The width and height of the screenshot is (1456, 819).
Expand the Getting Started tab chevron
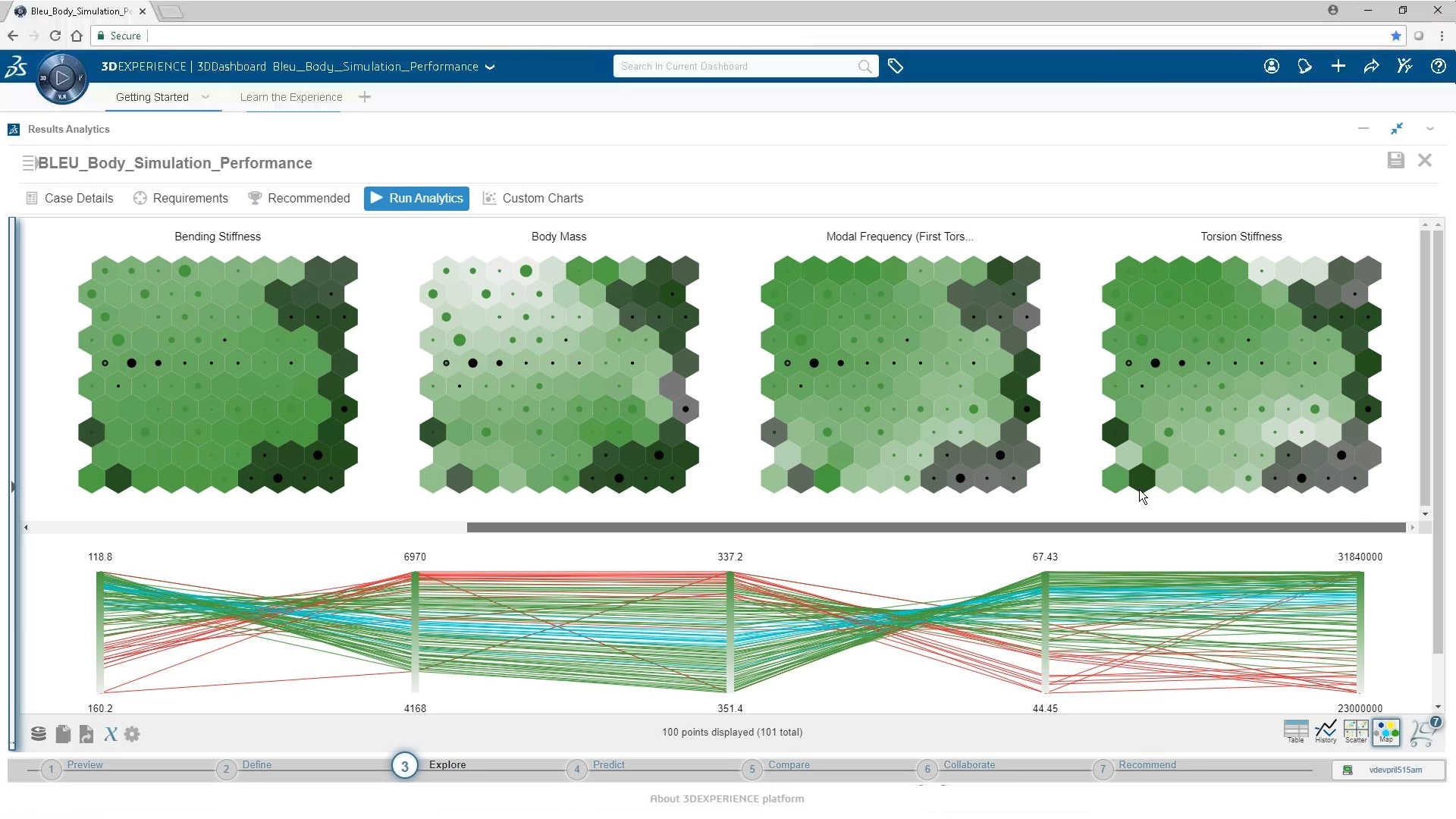coord(206,97)
